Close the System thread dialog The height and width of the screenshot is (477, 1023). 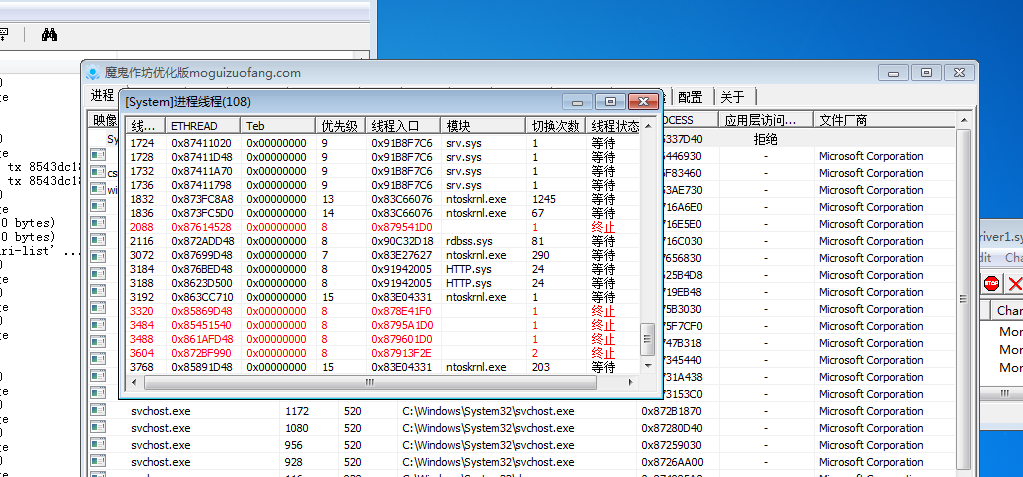[x=643, y=102]
